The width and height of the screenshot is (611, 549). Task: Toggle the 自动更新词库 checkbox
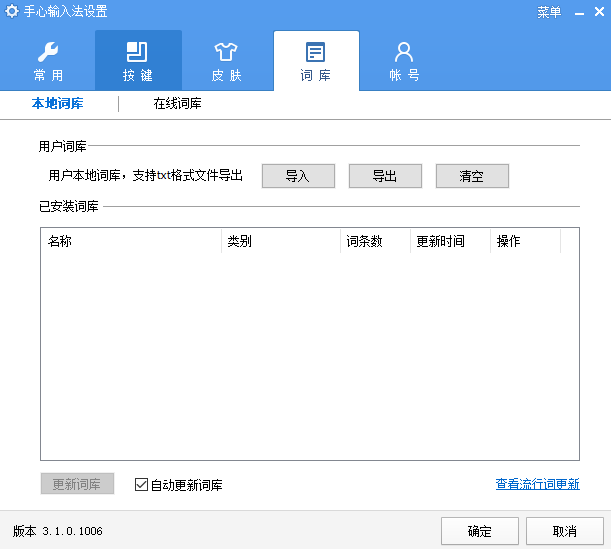(141, 485)
